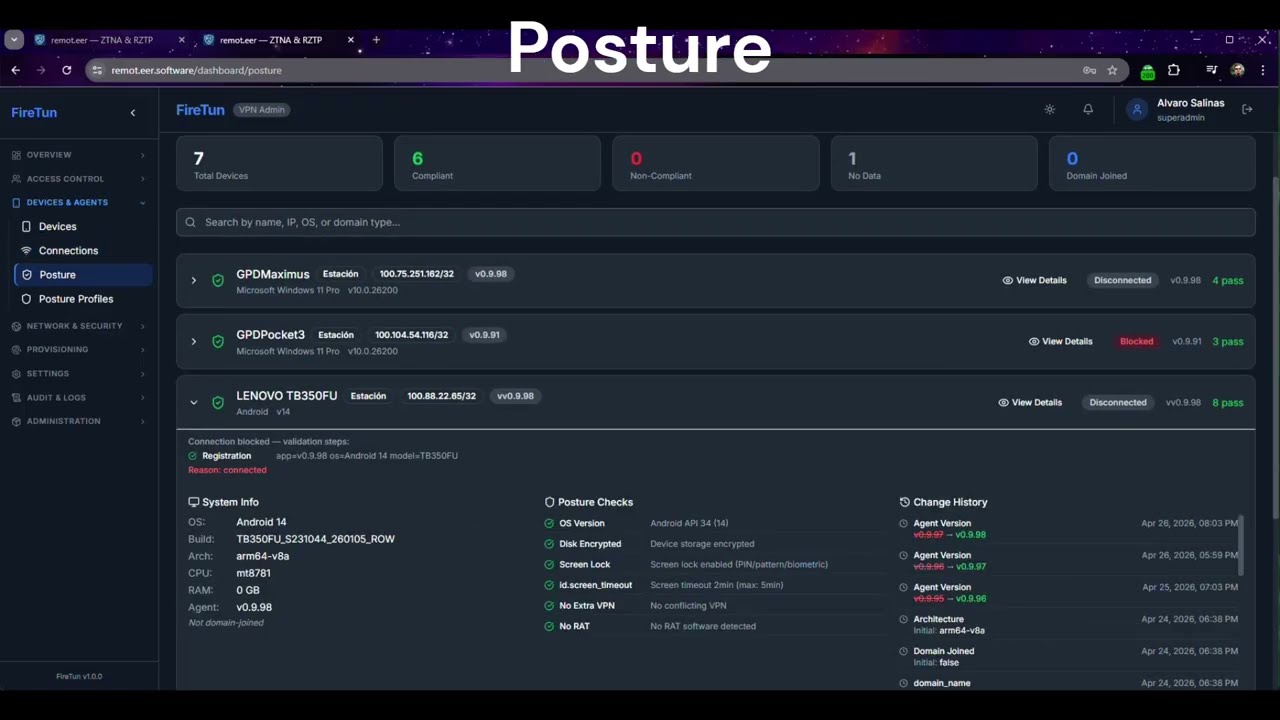Go to Connections in the sidebar

(68, 251)
